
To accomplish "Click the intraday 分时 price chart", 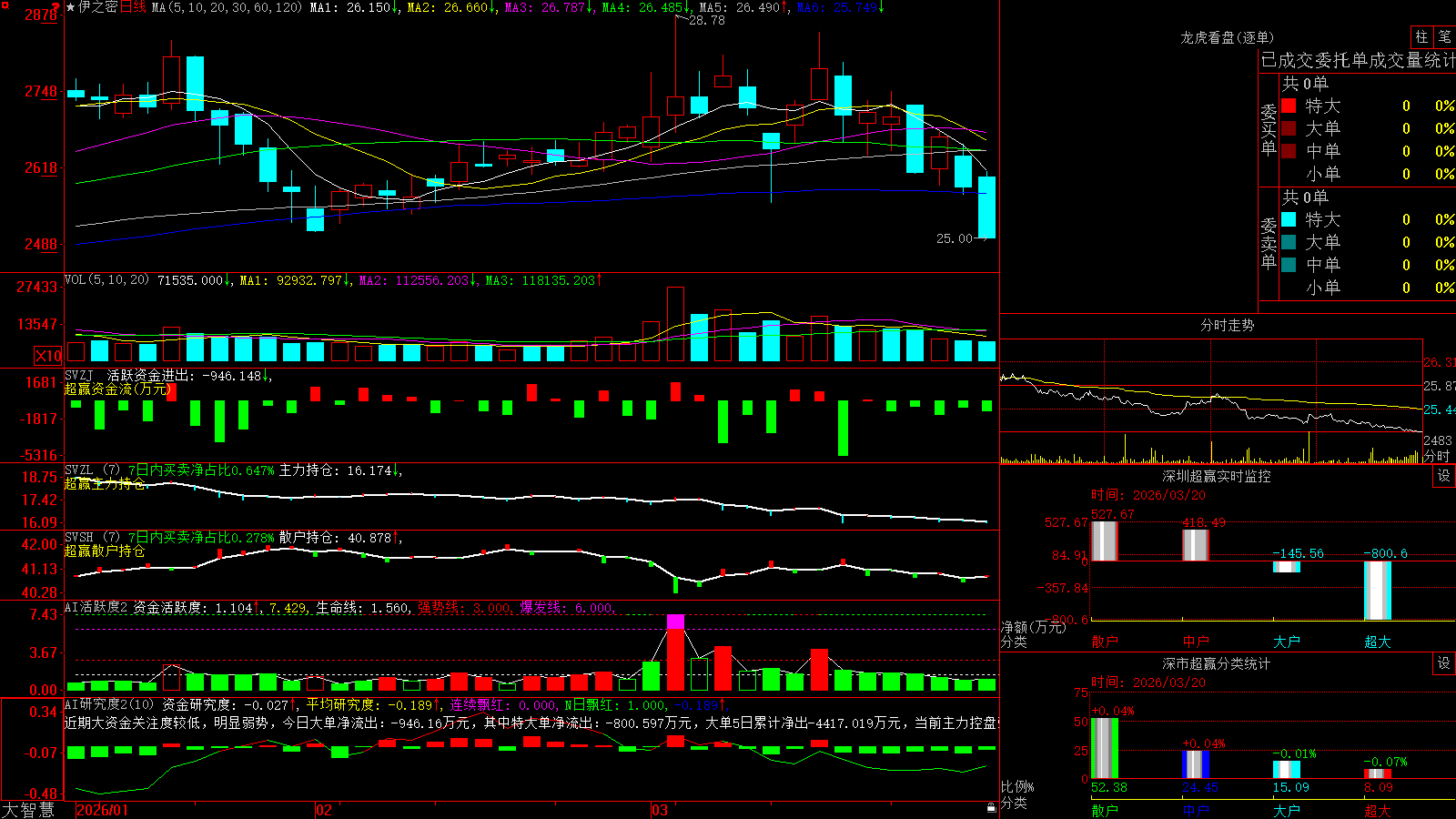I will 1210,386.
